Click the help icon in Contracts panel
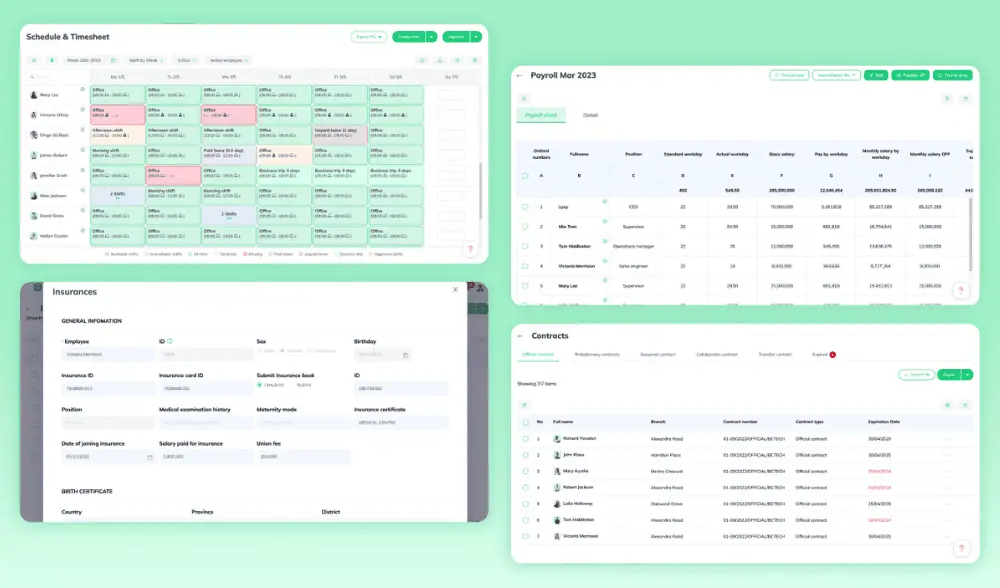Image resolution: width=1000 pixels, height=588 pixels. coord(960,548)
